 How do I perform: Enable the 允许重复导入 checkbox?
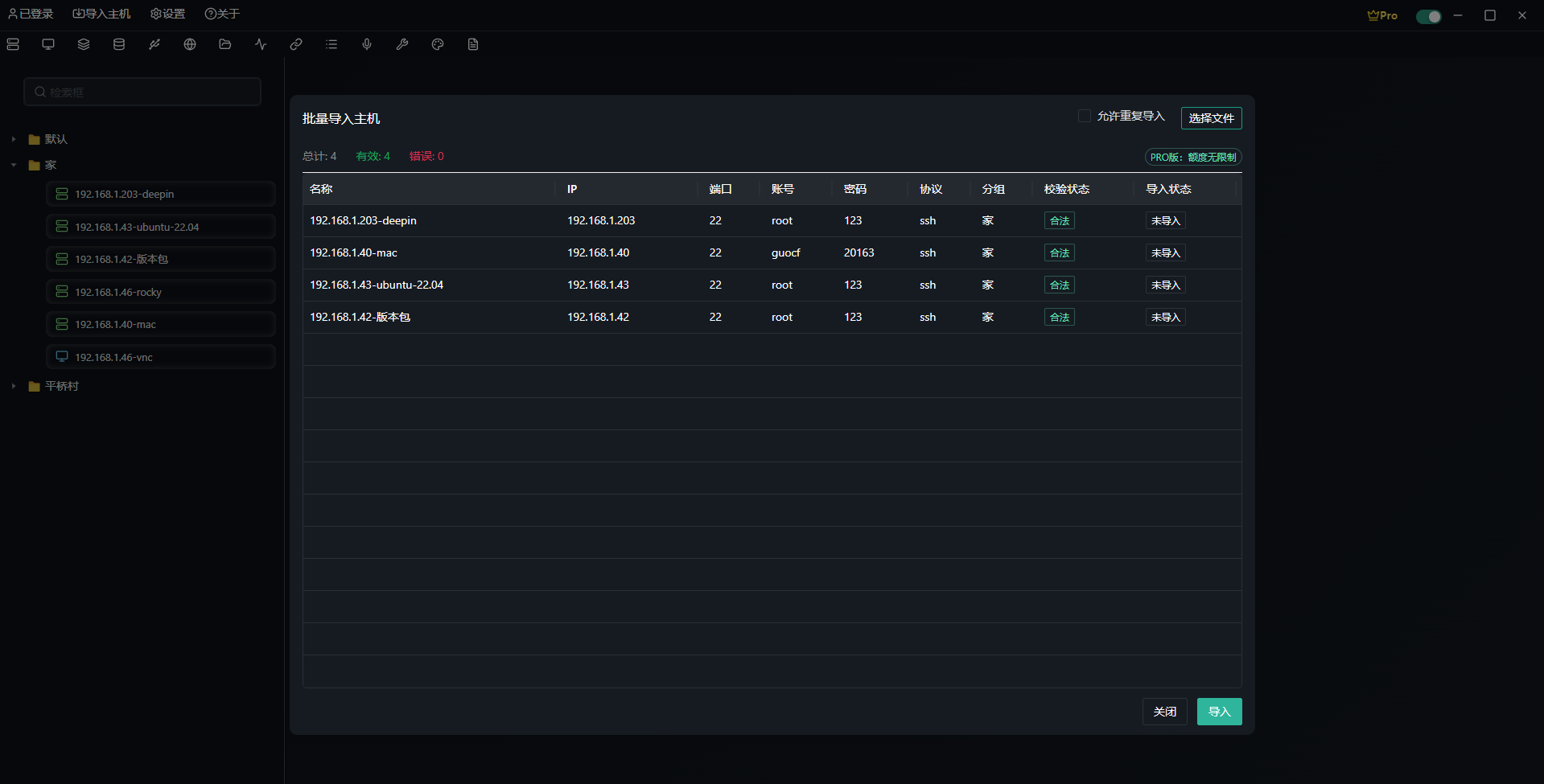pos(1085,116)
